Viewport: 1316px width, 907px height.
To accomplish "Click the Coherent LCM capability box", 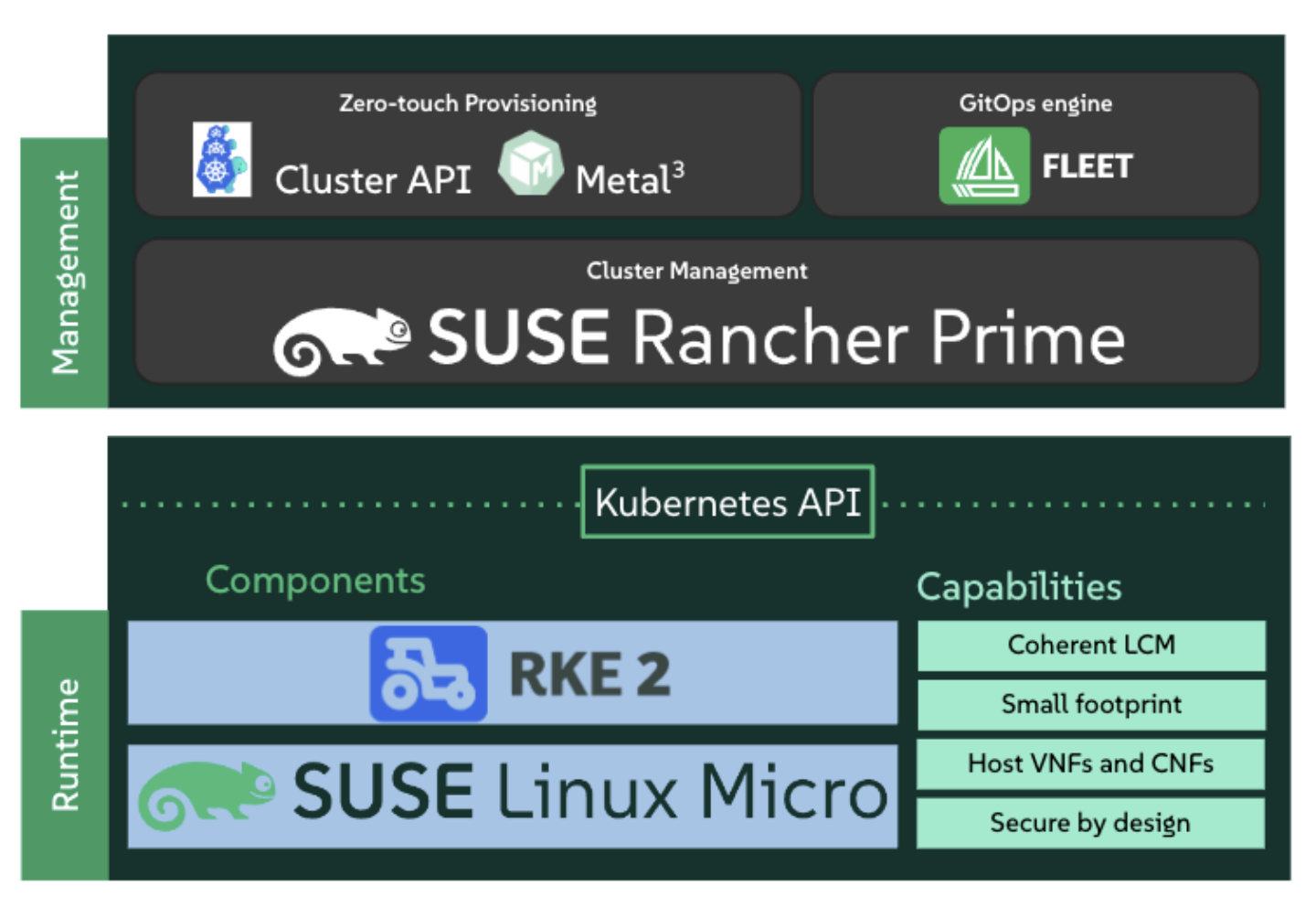I will click(1091, 646).
